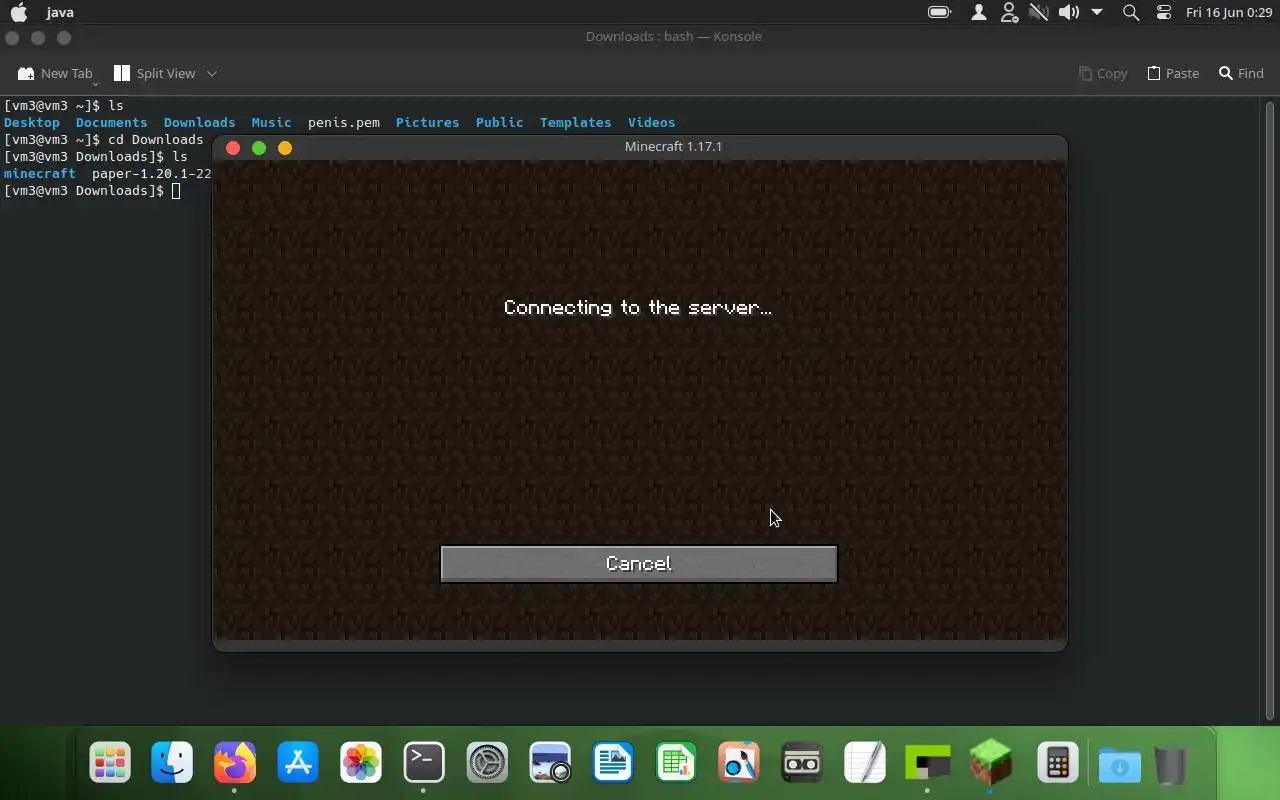This screenshot has height=800, width=1280.
Task: Open the Downloads folder in the dock
Action: [1119, 766]
